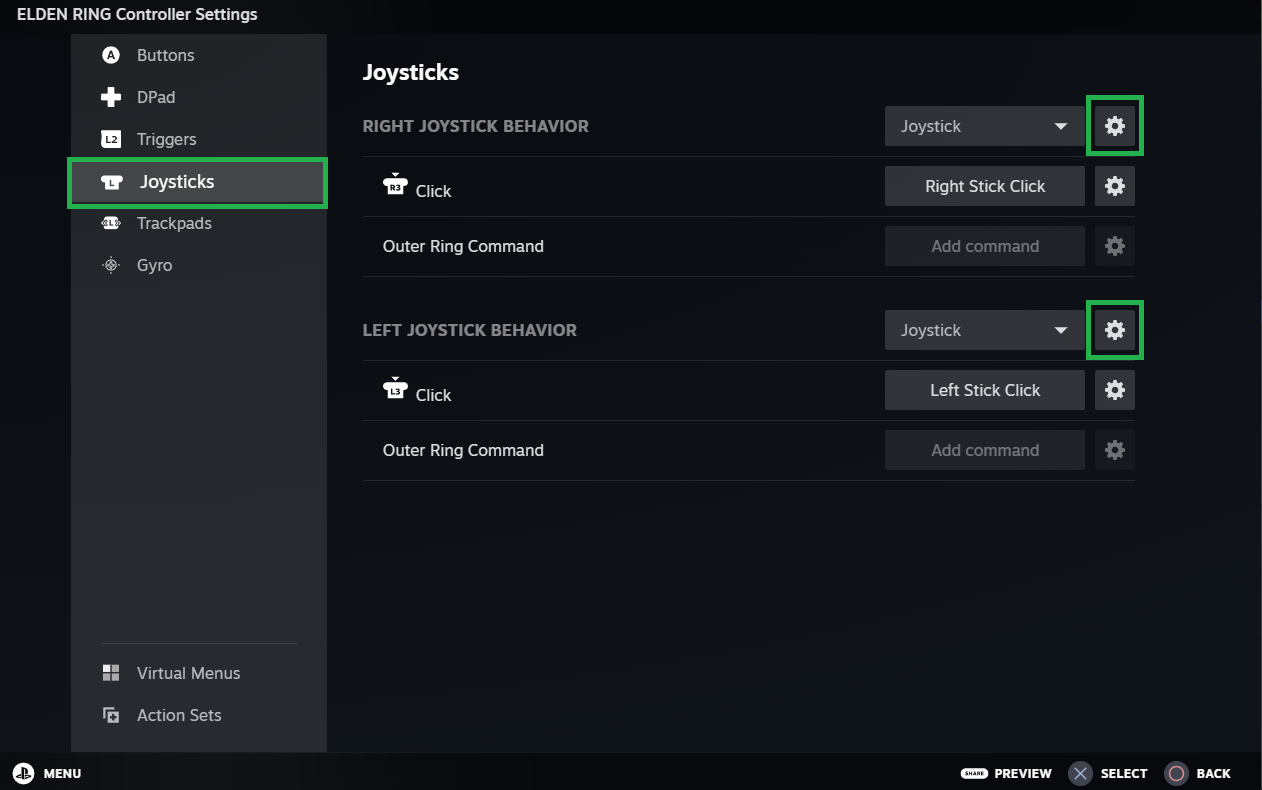This screenshot has width=1262, height=790.
Task: Click the PlayStation logo MENU icon
Action: pos(23,773)
